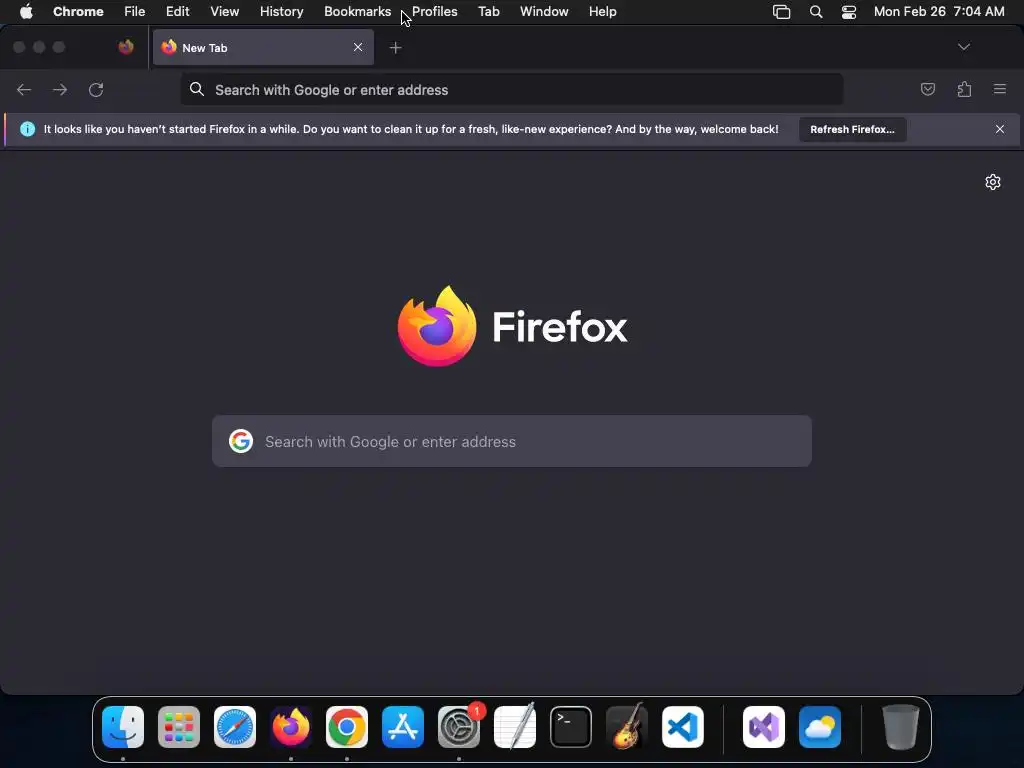Open the History menu
The image size is (1024, 768).
click(281, 12)
